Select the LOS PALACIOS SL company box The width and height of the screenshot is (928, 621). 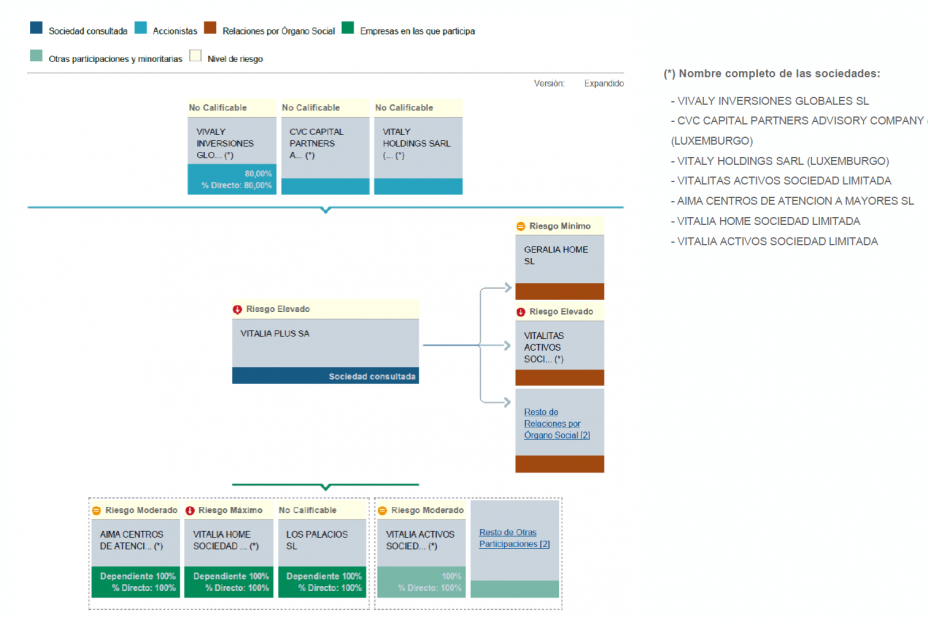point(324,541)
